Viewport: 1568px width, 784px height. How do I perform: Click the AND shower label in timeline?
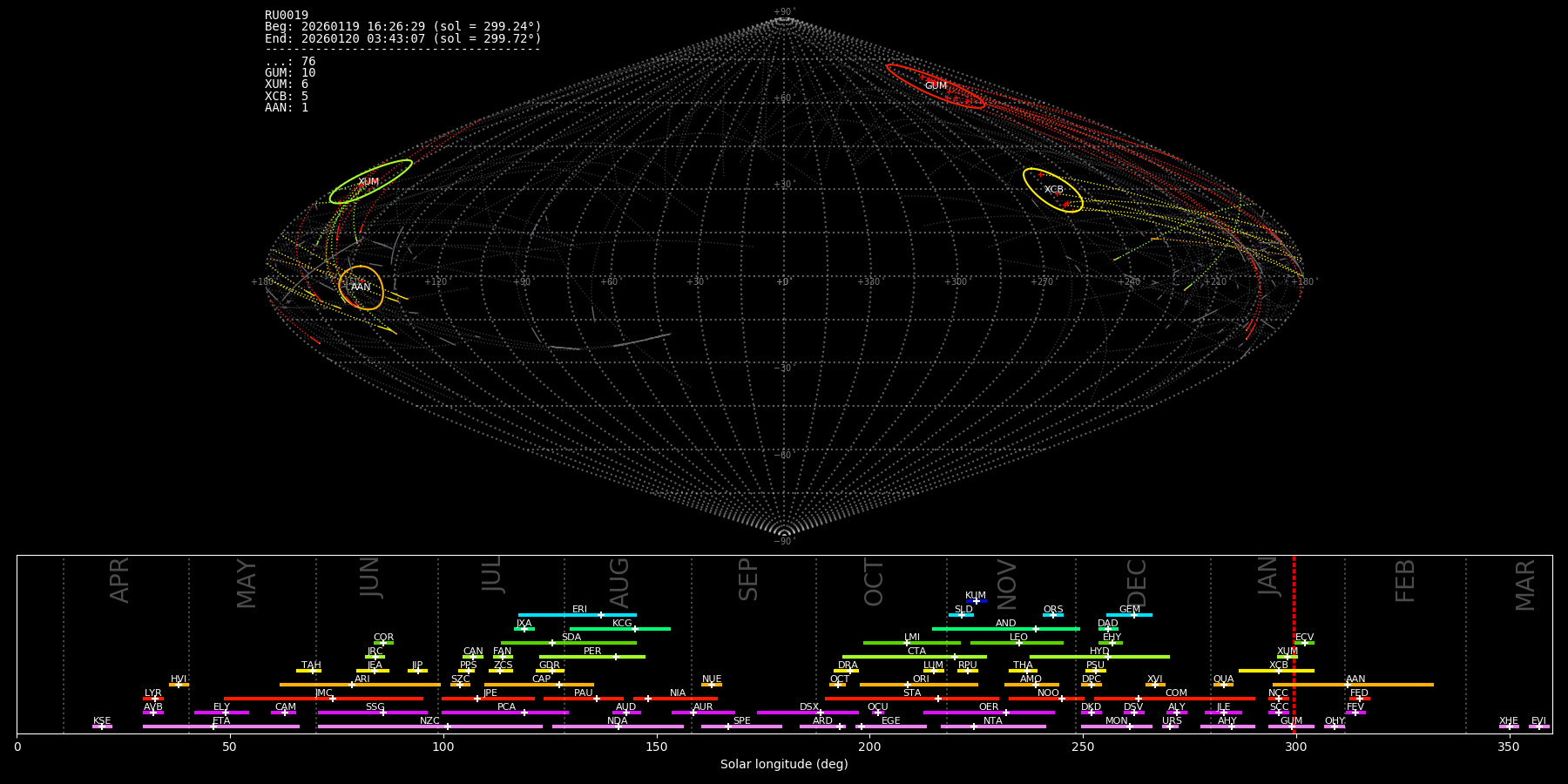1005,624
